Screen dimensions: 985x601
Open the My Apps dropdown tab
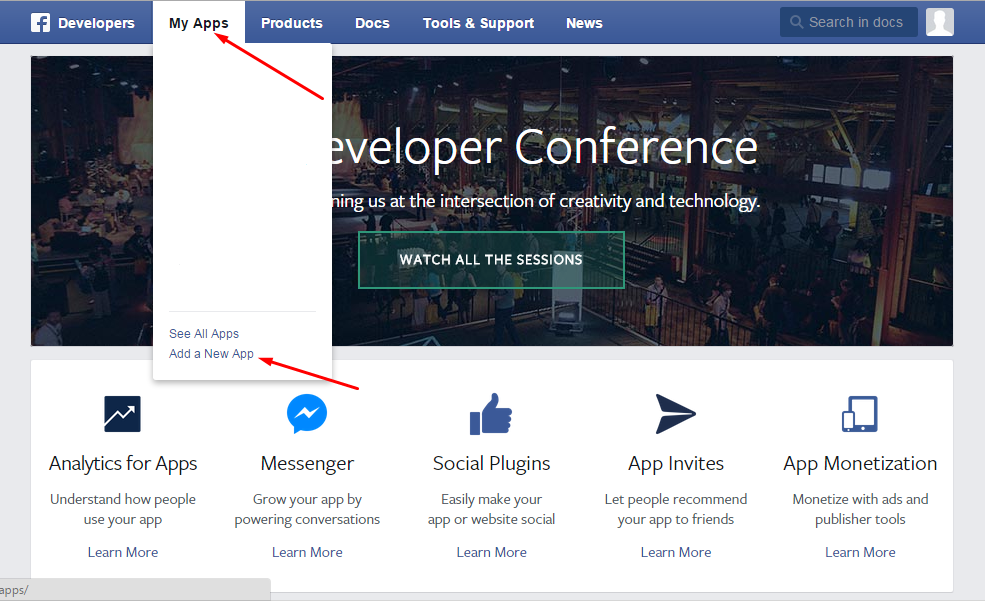tap(199, 23)
